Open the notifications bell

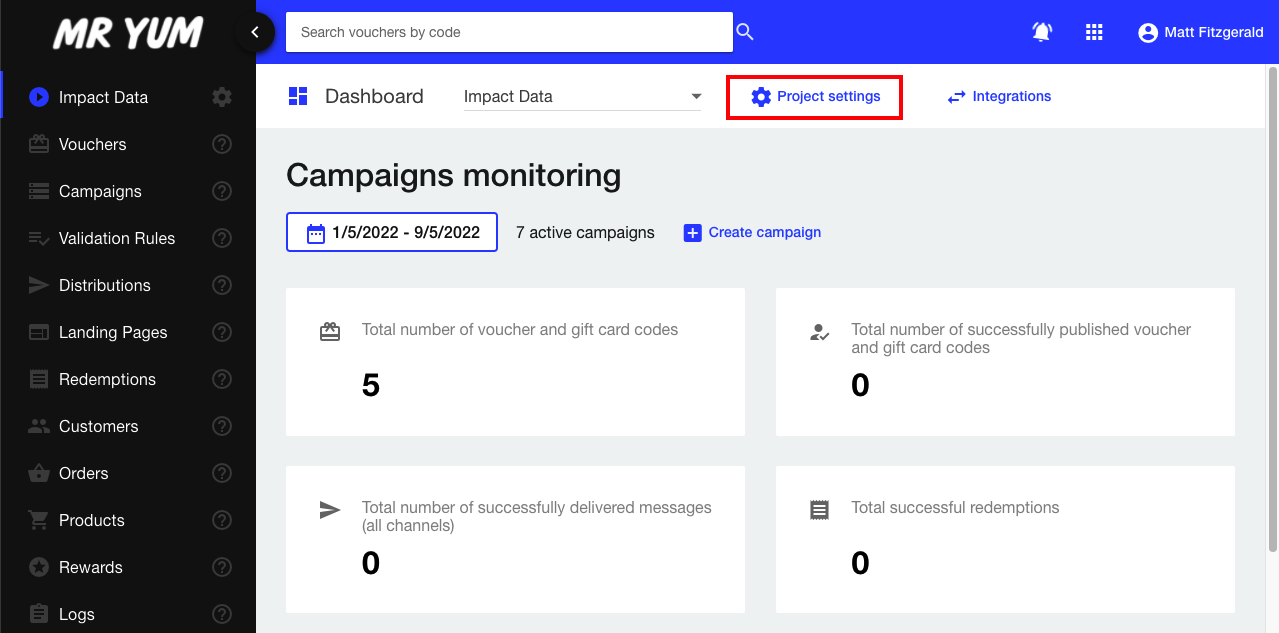[1042, 32]
